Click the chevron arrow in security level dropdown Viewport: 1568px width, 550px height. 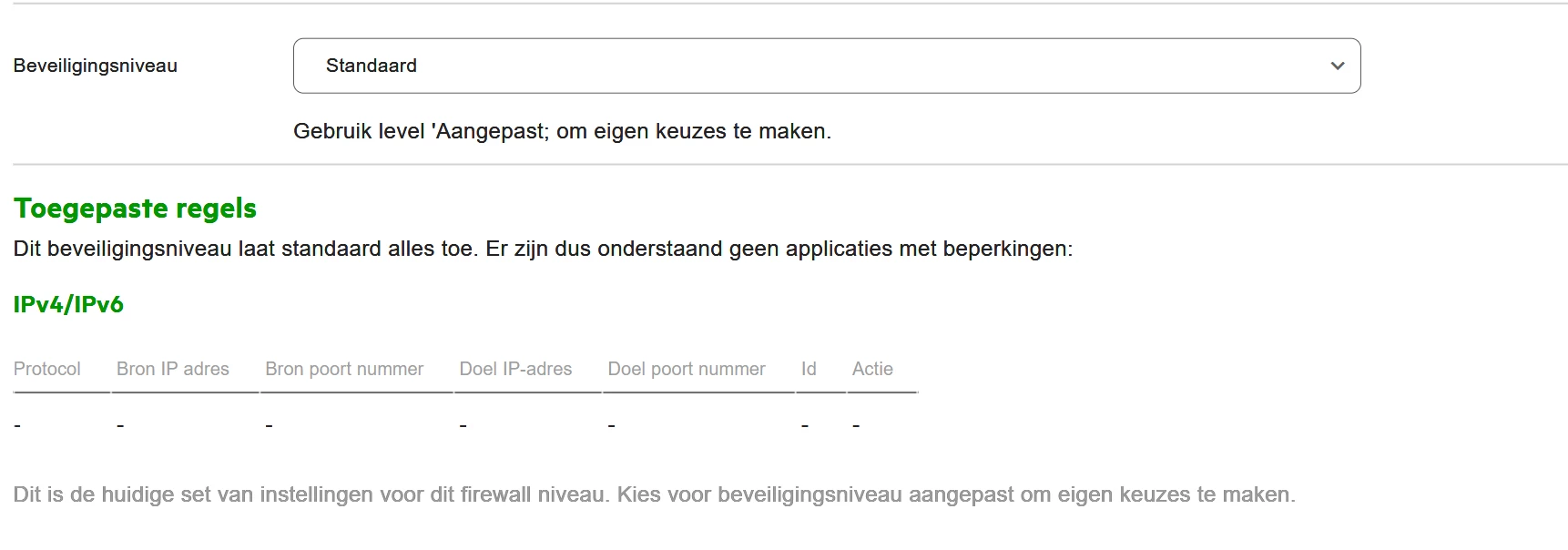(x=1337, y=66)
